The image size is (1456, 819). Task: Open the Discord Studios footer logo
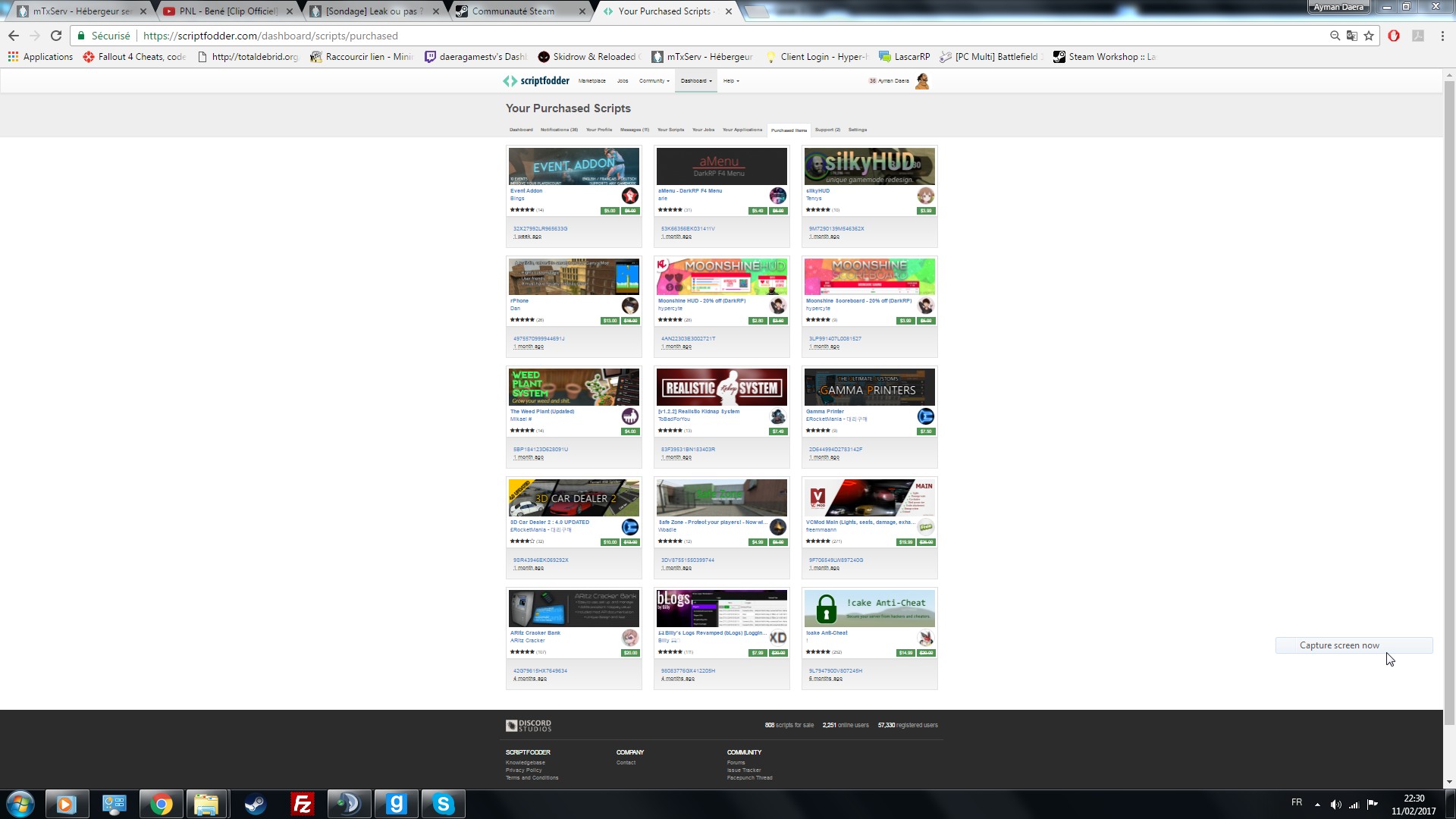[x=529, y=726]
